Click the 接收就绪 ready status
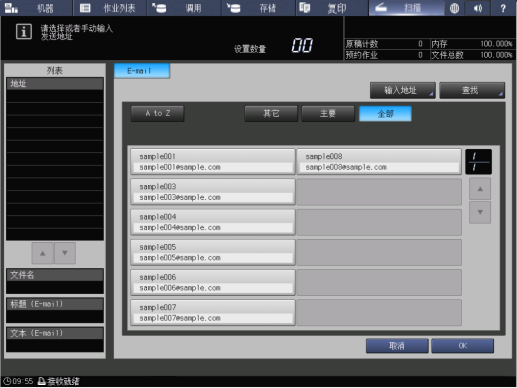This screenshot has height=388, width=517. [63, 381]
